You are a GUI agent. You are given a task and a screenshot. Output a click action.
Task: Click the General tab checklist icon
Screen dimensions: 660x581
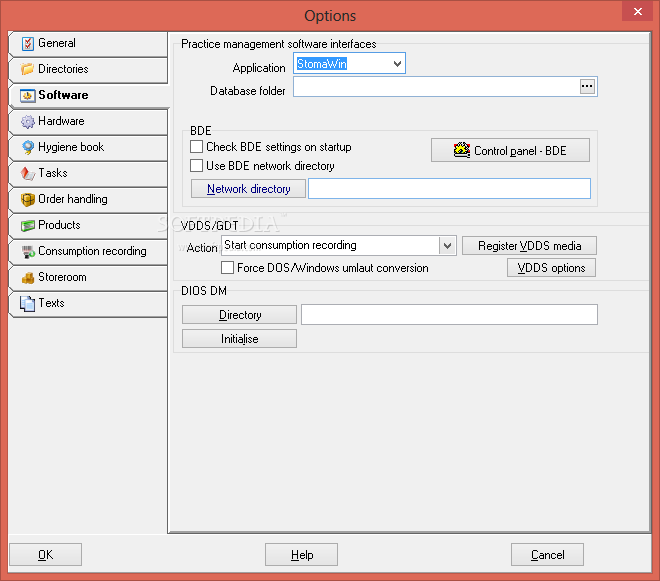(x=28, y=43)
